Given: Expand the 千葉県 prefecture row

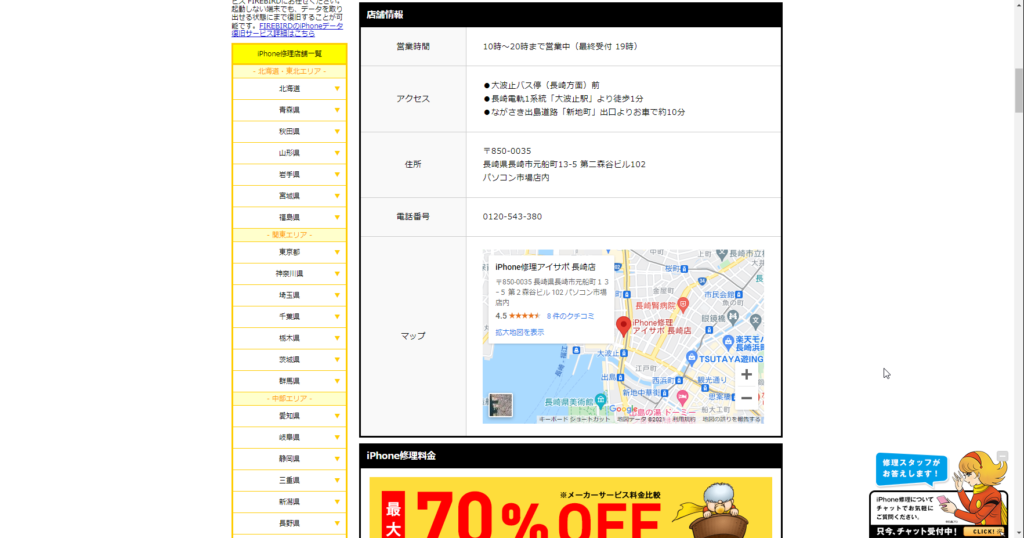Looking at the screenshot, I should coord(289,317).
